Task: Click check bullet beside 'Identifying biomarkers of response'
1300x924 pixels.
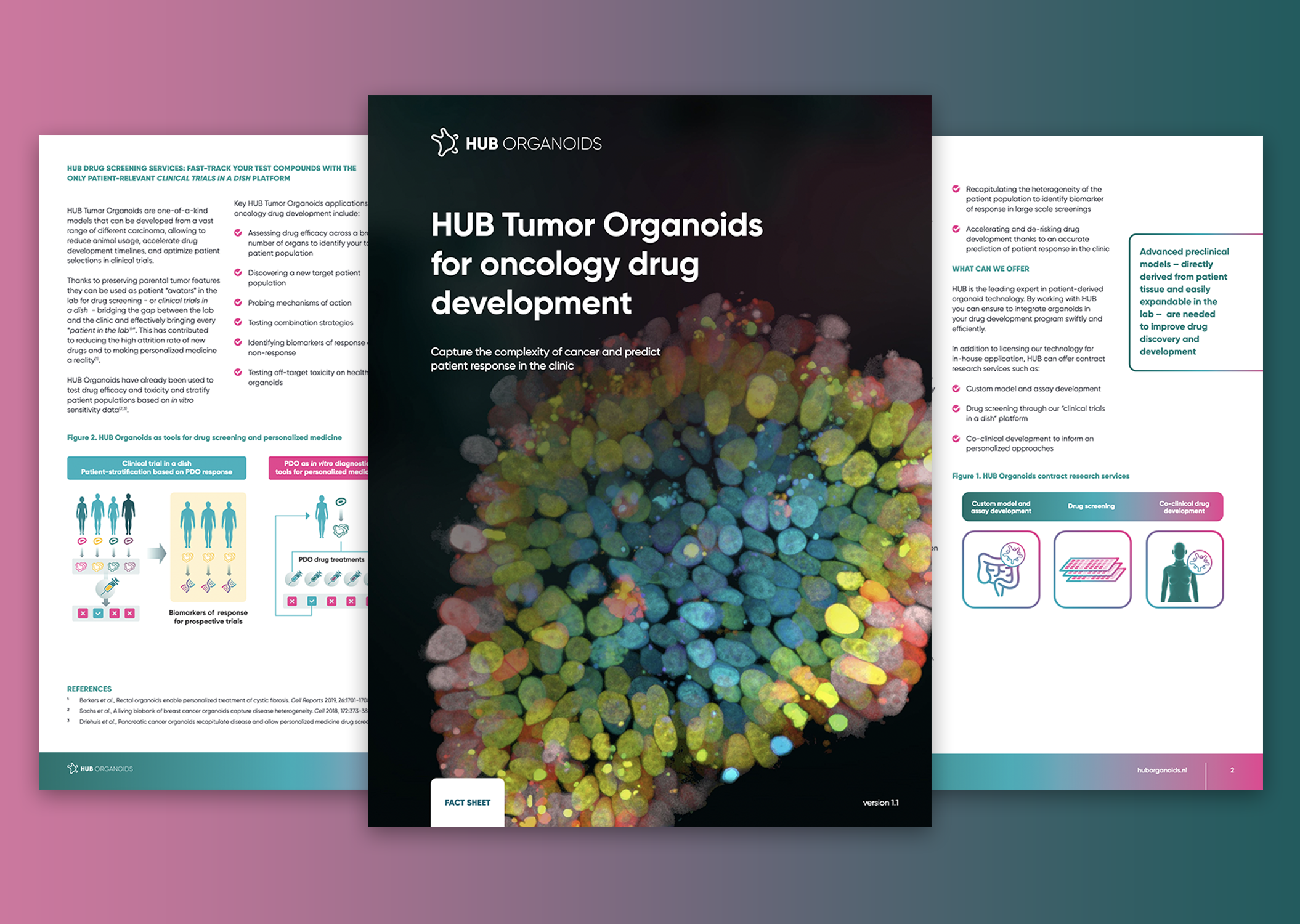Action: (238, 342)
